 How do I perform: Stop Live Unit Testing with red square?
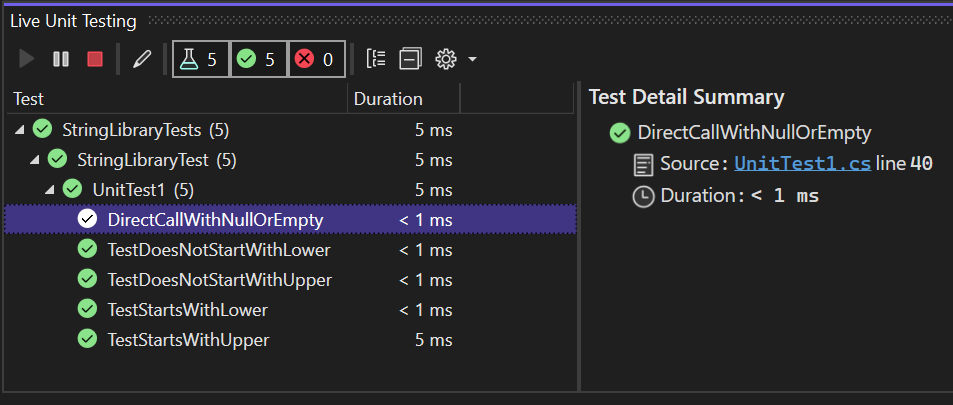(95, 59)
